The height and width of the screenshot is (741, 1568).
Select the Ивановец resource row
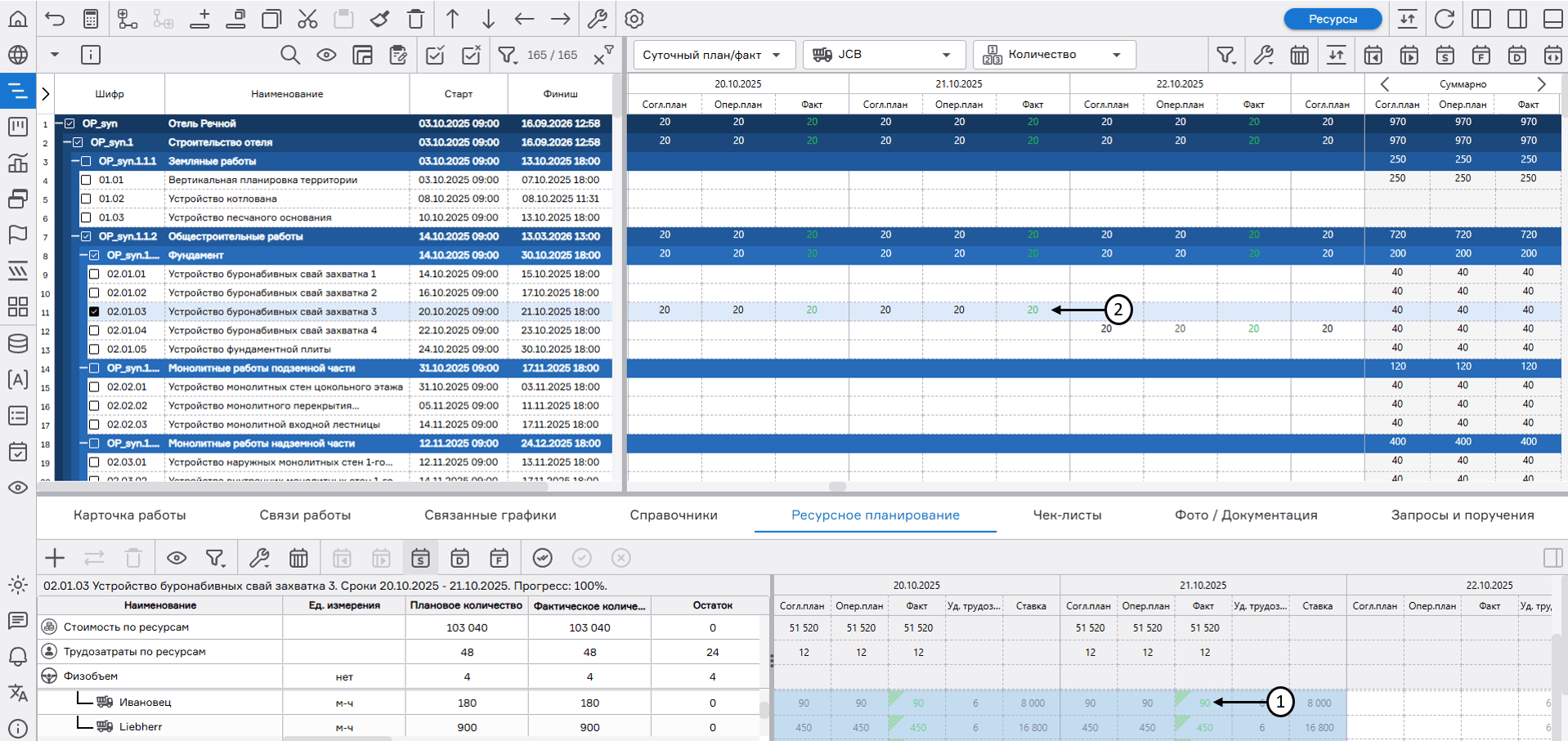pyautogui.click(x=146, y=702)
